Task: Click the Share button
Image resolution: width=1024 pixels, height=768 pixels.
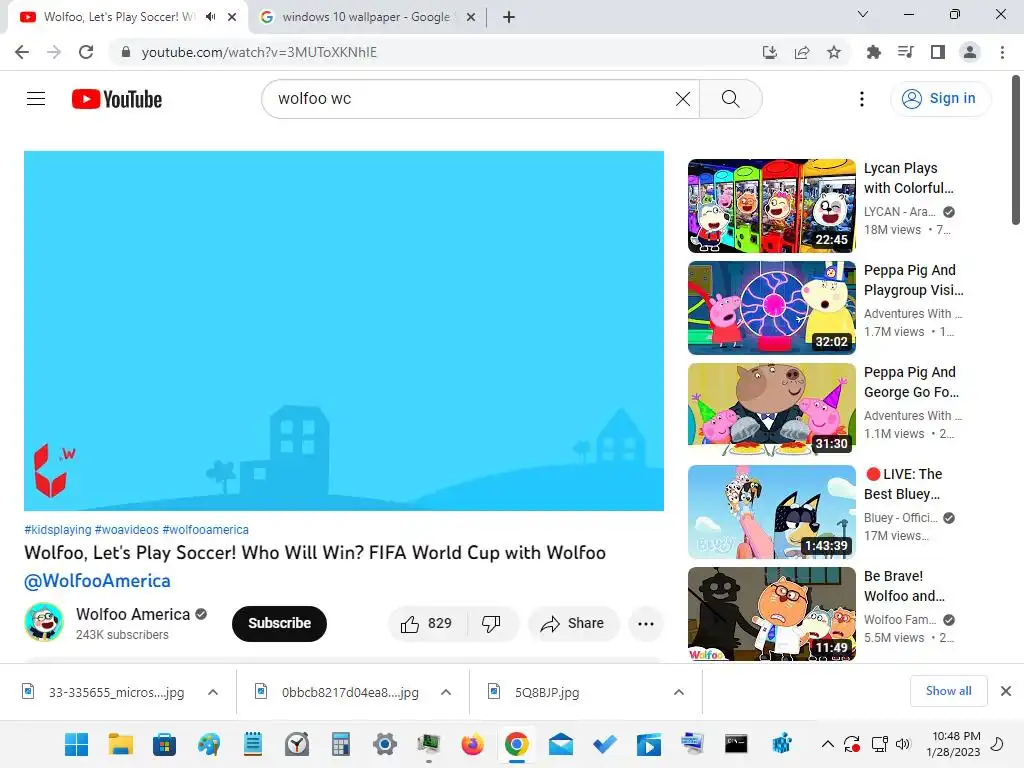Action: [573, 624]
